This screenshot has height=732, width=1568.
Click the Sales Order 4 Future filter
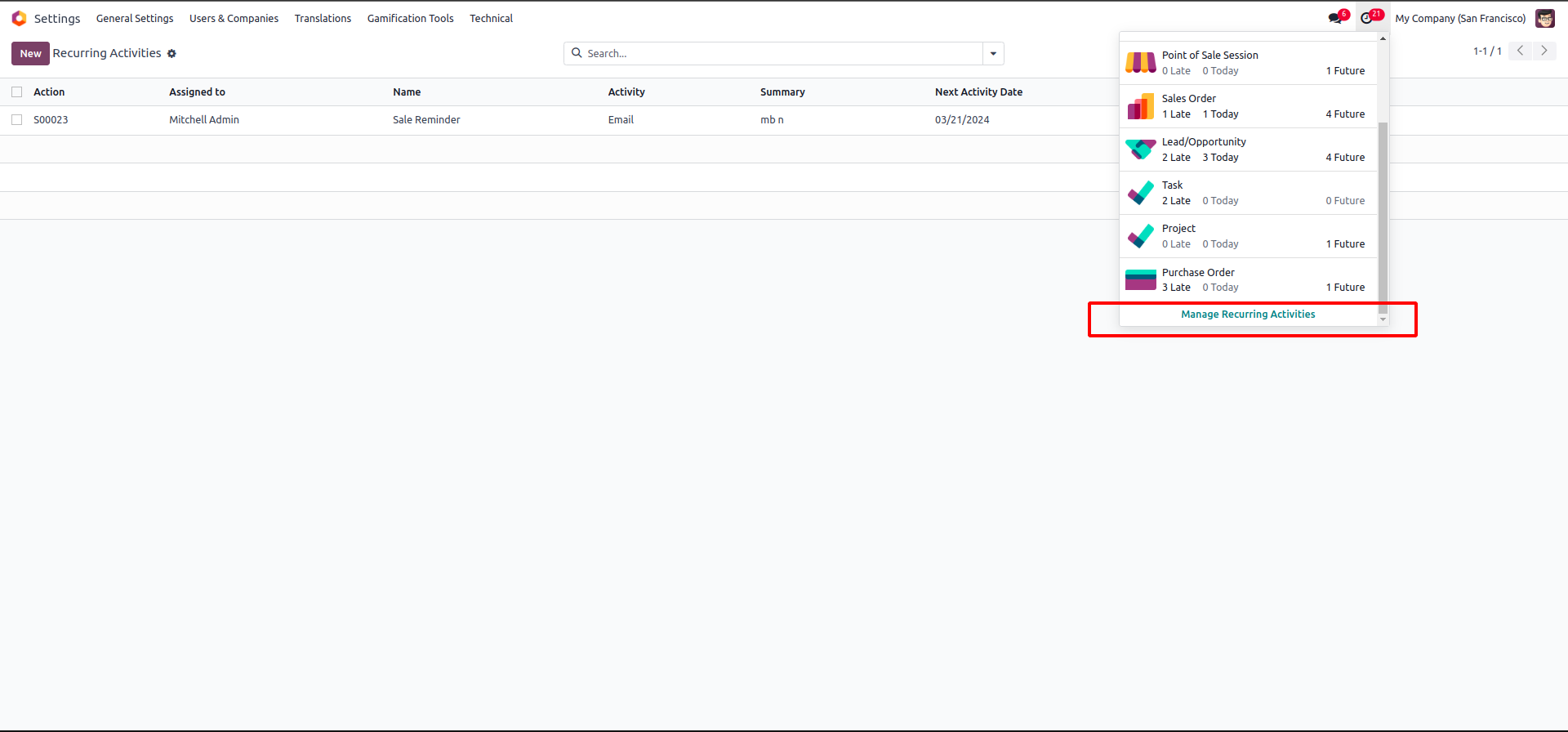point(1345,114)
